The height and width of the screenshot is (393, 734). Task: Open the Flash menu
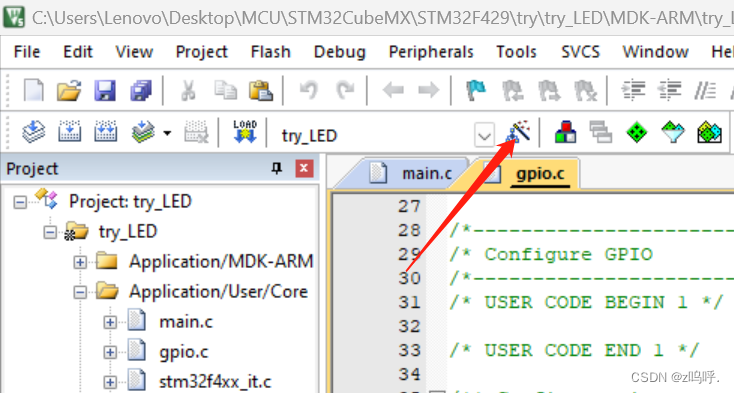271,51
